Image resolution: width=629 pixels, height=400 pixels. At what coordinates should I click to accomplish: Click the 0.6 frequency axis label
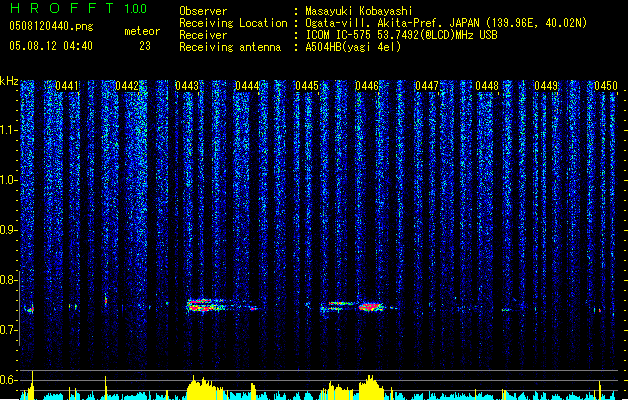point(8,380)
